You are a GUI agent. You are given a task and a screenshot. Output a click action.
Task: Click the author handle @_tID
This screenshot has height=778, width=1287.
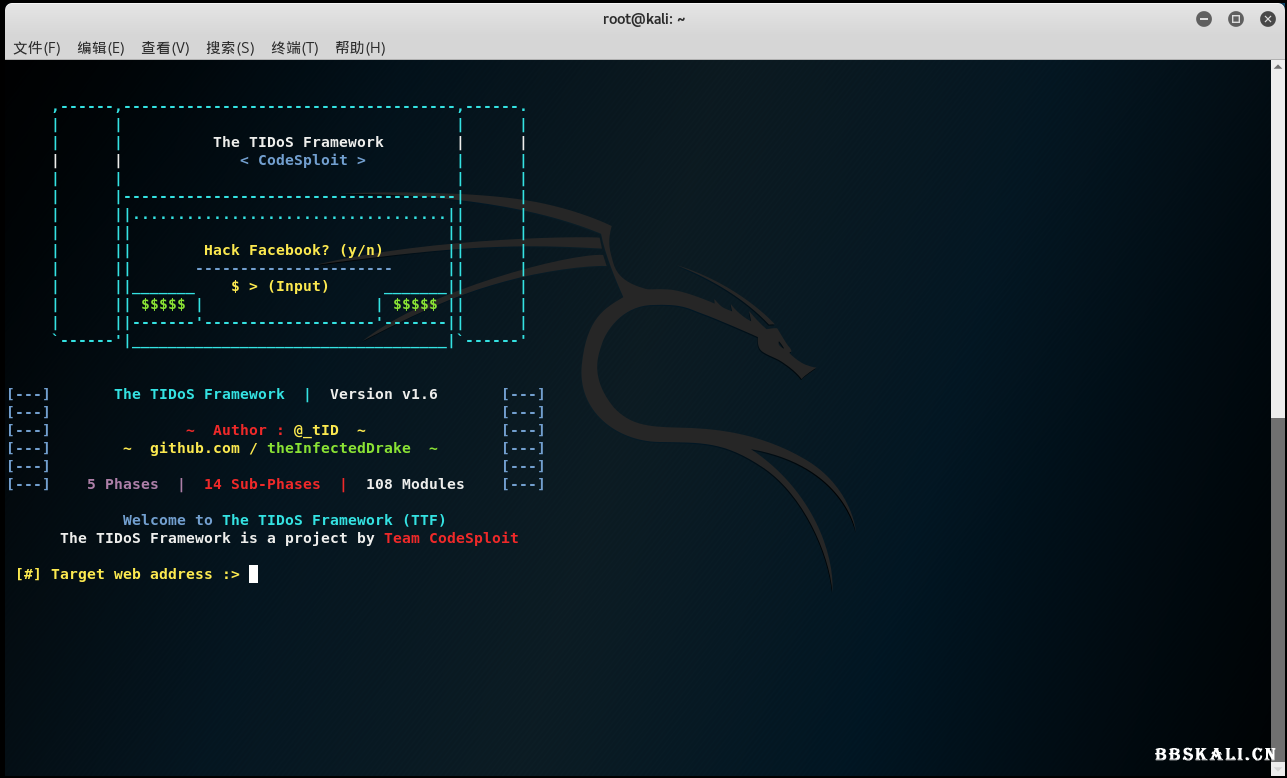(315, 430)
